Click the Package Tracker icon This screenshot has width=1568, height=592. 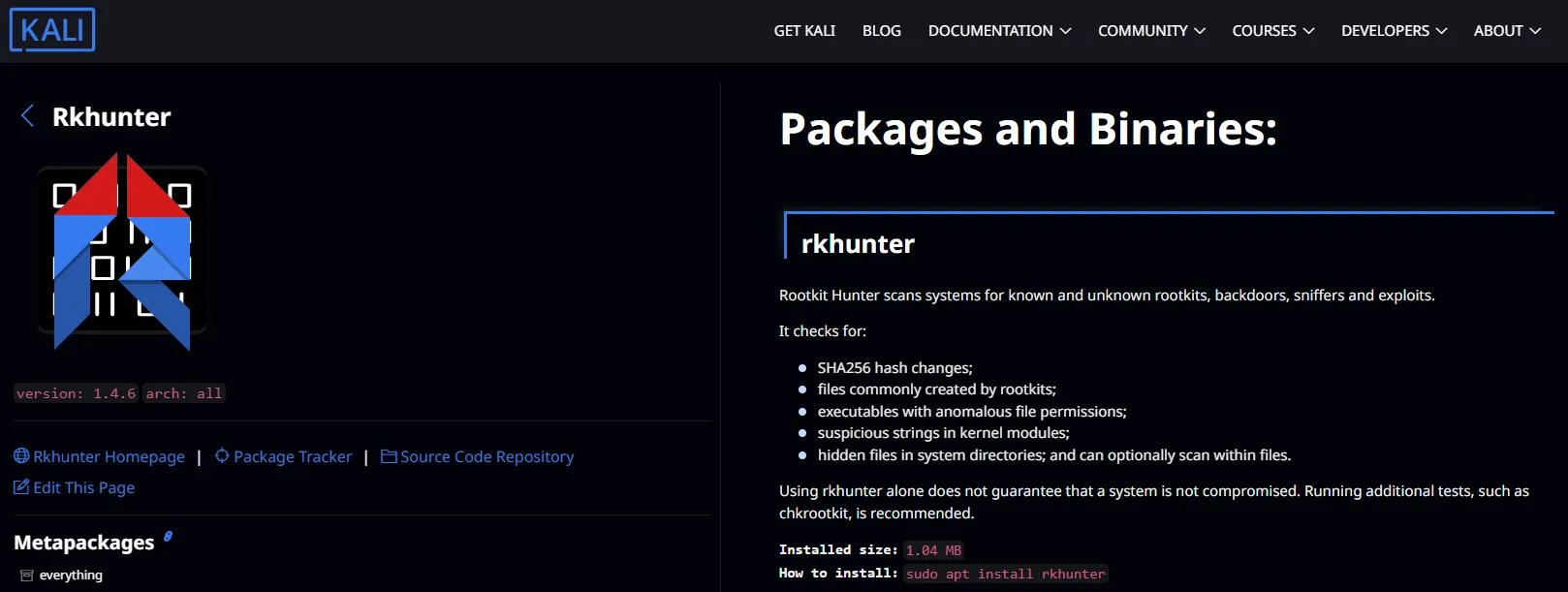[222, 455]
